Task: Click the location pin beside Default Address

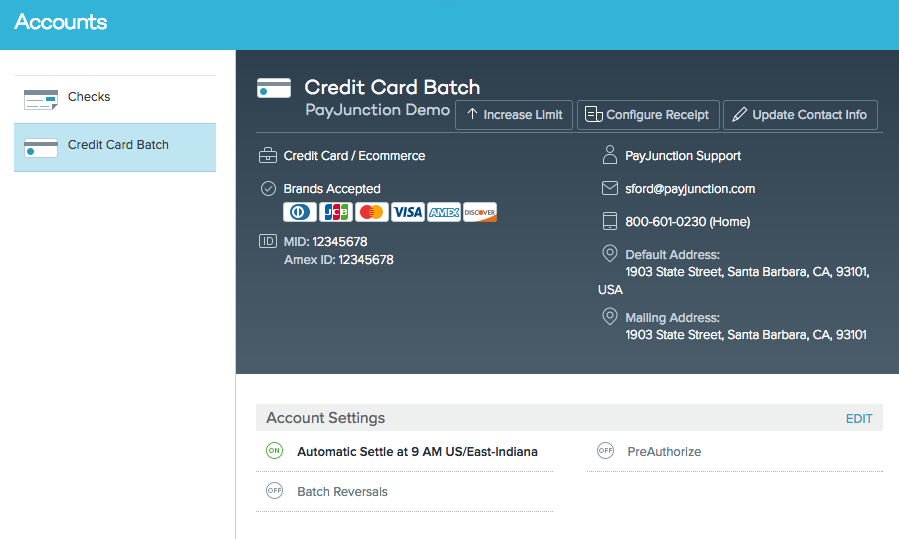Action: 610,253
